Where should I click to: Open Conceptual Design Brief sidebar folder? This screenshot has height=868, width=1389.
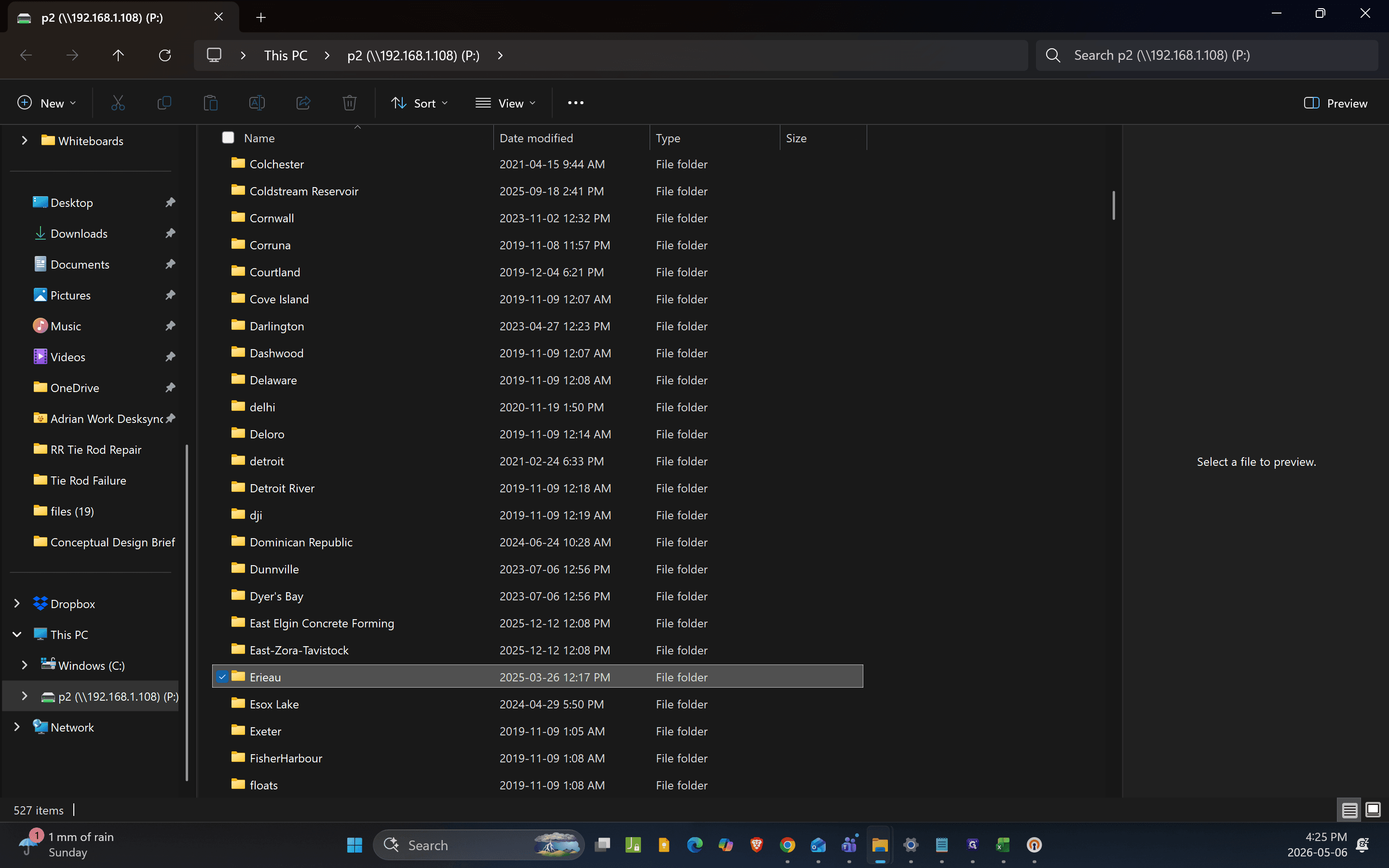tap(112, 542)
